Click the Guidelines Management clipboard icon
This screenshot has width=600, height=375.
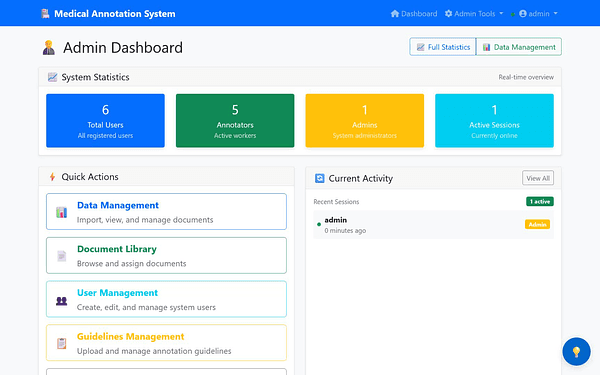coord(61,343)
